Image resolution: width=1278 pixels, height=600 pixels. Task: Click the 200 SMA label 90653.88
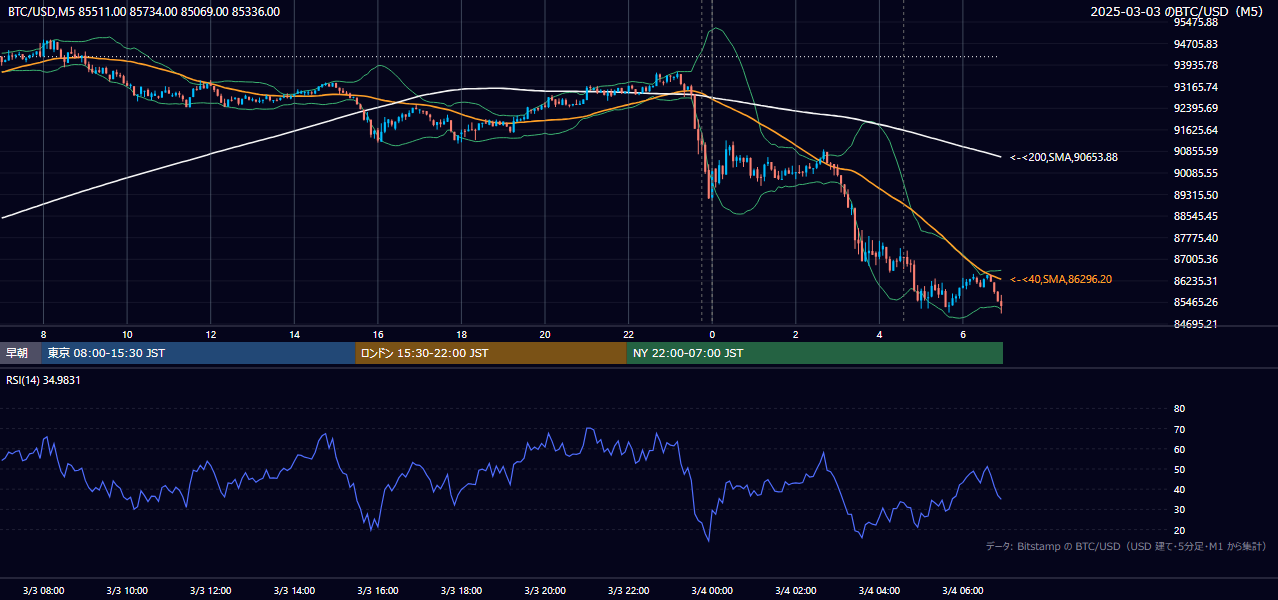pyautogui.click(x=1064, y=157)
